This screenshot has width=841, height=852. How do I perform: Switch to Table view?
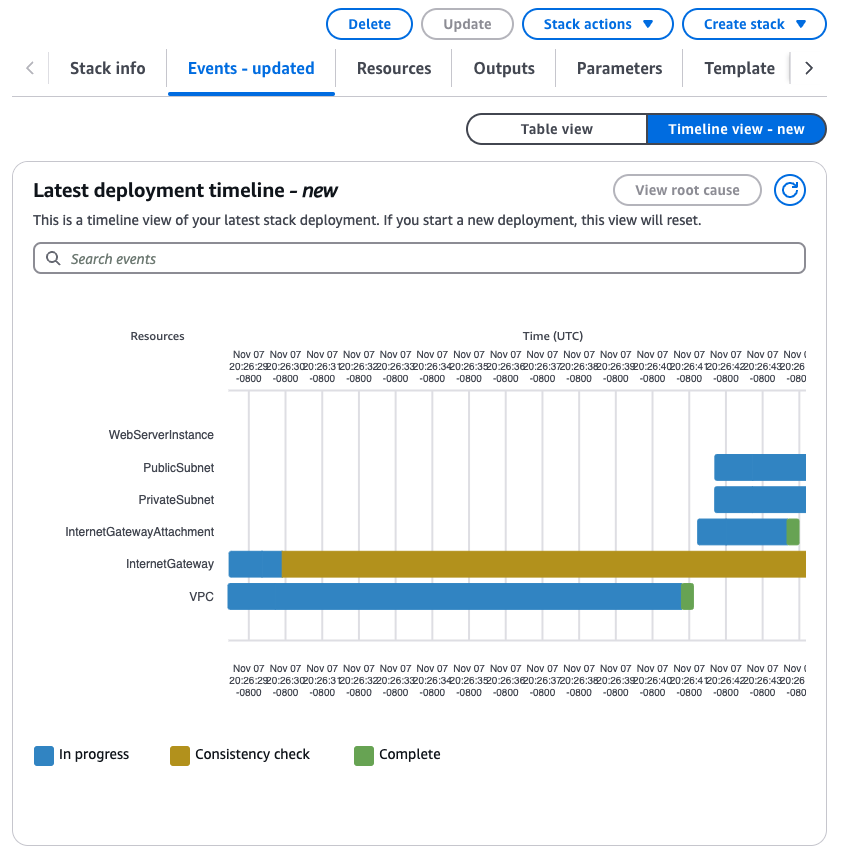click(x=556, y=129)
